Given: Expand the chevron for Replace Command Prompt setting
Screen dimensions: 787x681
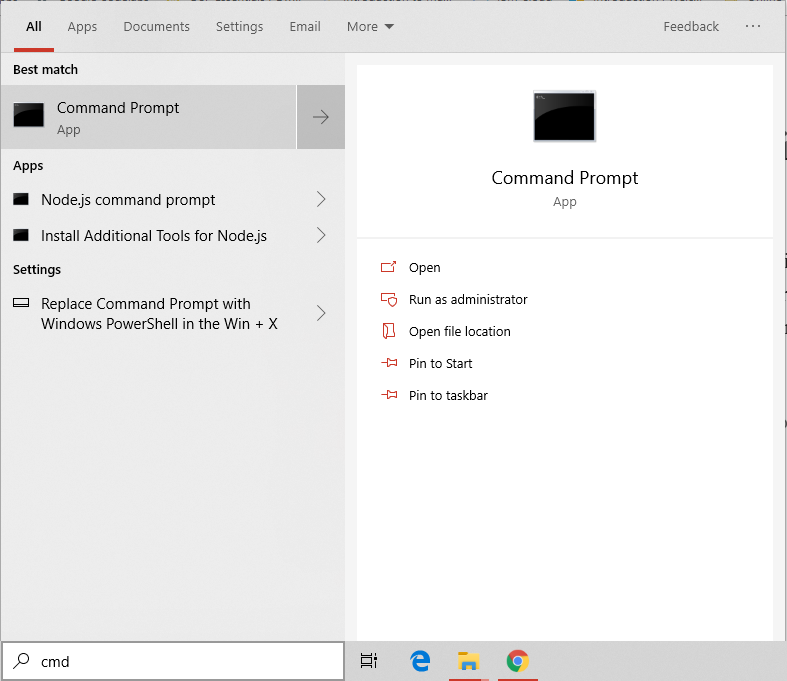Looking at the screenshot, I should coord(321,313).
